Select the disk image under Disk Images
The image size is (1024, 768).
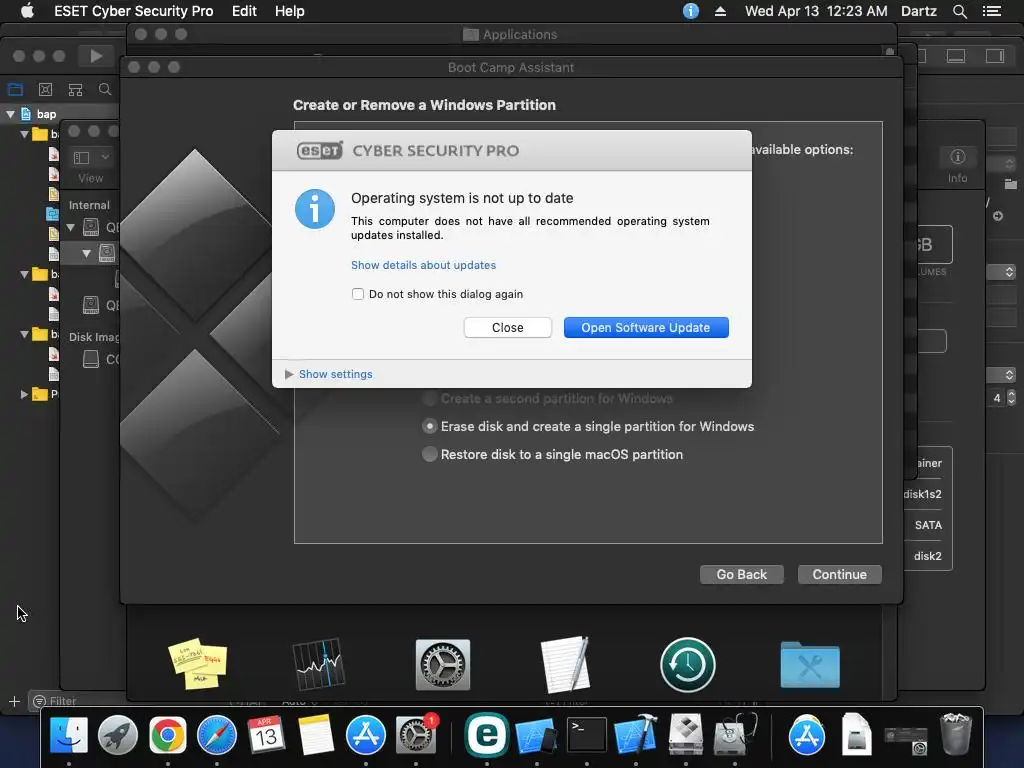tap(91, 359)
